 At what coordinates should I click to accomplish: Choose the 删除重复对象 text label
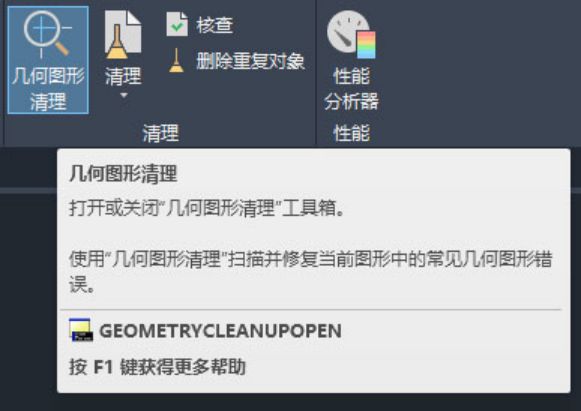(x=250, y=61)
